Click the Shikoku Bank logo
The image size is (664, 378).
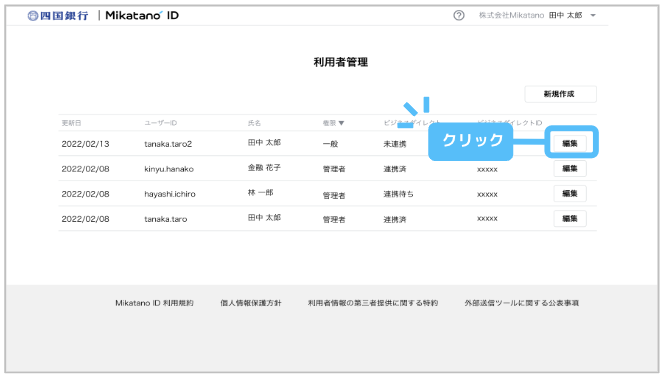point(58,16)
